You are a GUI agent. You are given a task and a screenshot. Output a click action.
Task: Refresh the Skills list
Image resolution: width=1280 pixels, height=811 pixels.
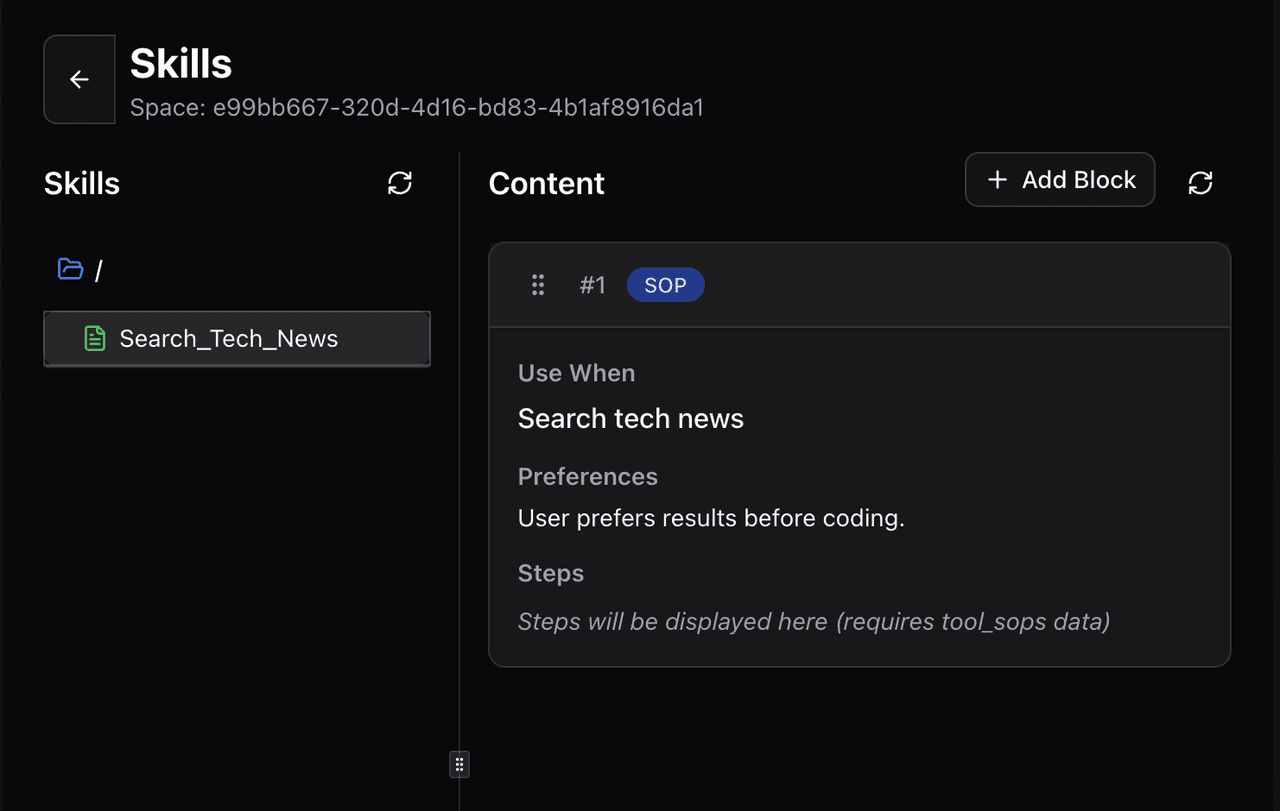coord(400,183)
